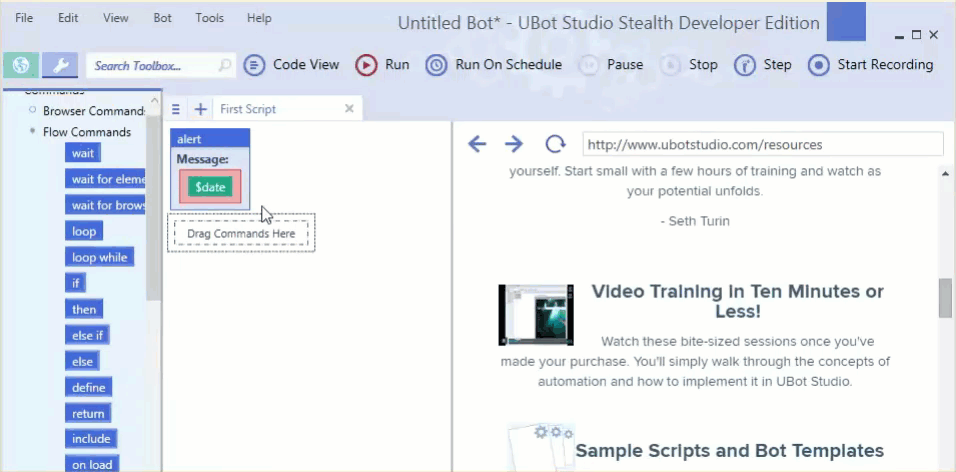Select the include command

[91, 438]
